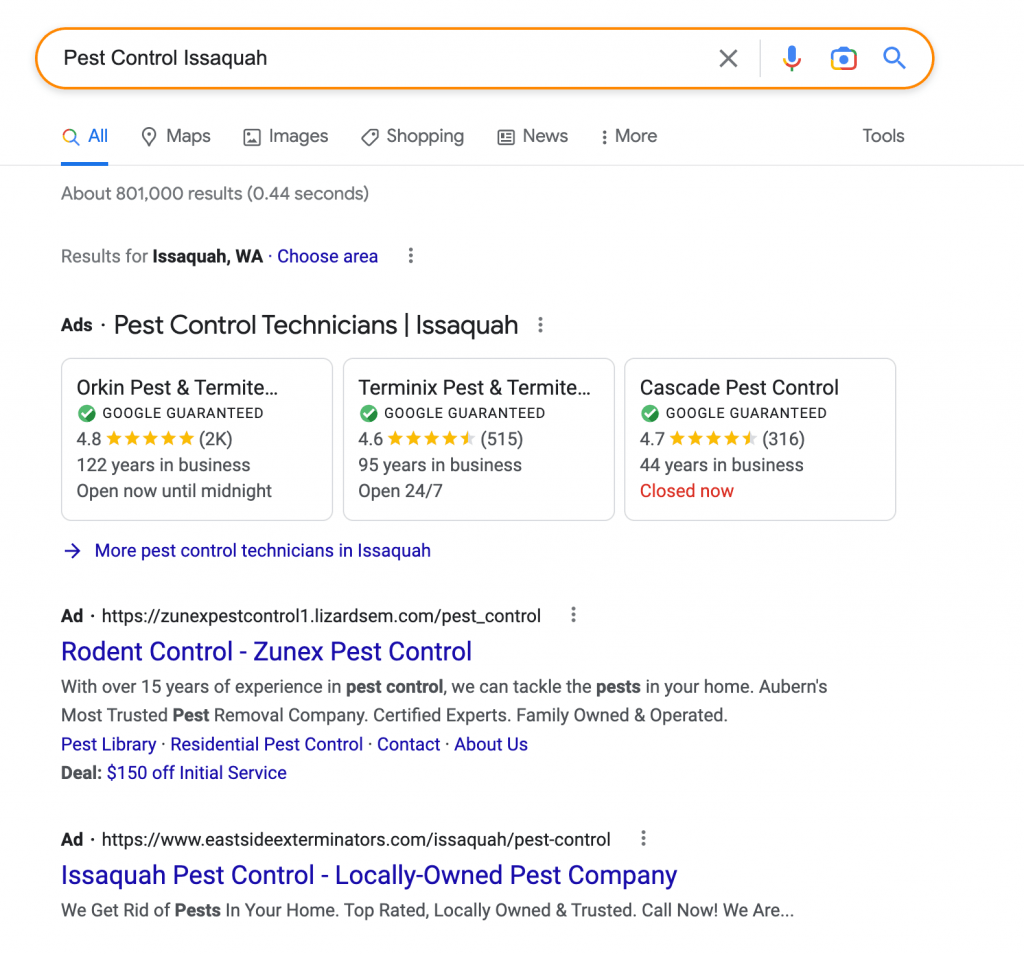The height and width of the screenshot is (954, 1024).
Task: Click the blue magnifier search icon
Action: [x=894, y=58]
